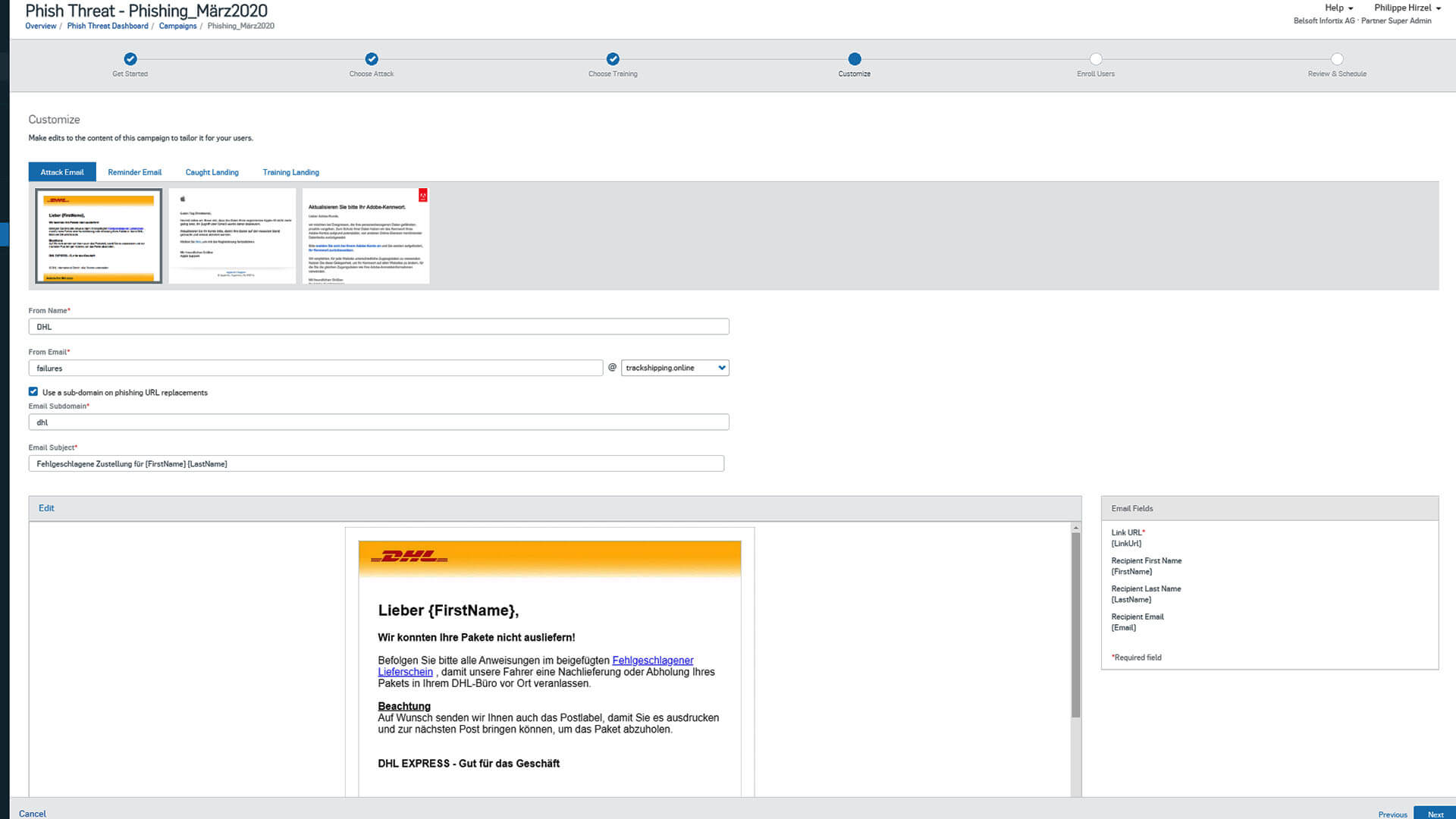Click the Email Fields panel header
This screenshot has width=1456, height=819.
pyautogui.click(x=1269, y=508)
